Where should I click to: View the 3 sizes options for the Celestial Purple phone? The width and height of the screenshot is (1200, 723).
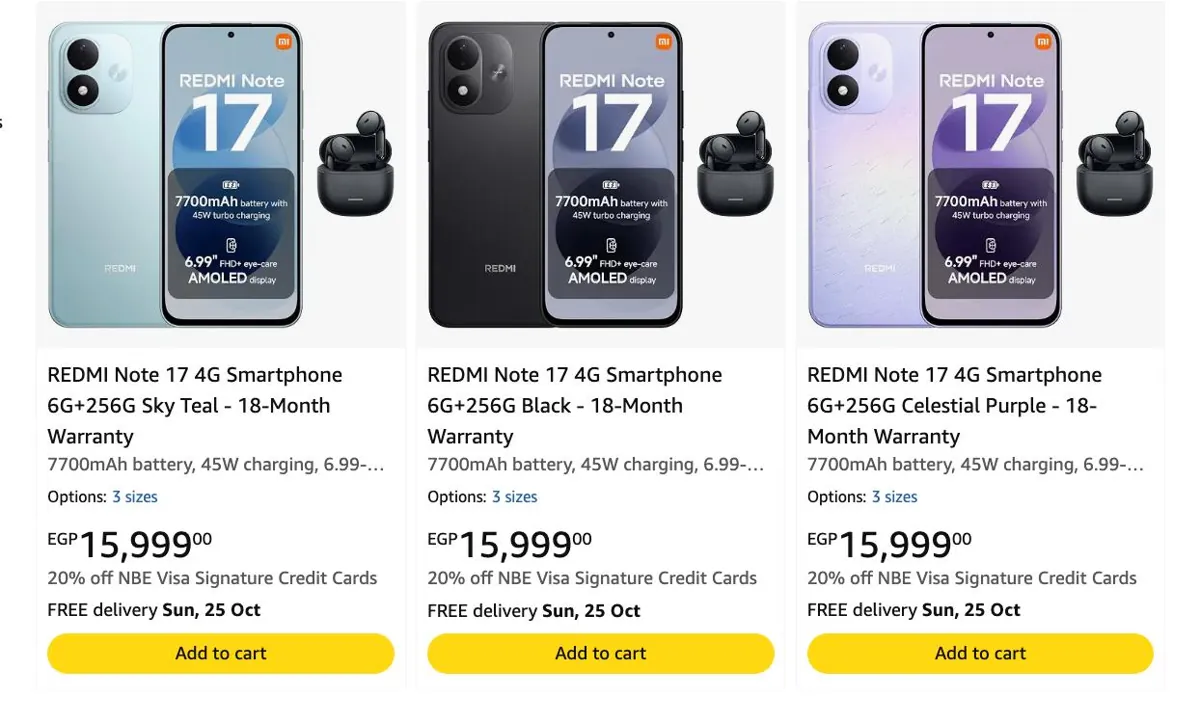point(894,497)
